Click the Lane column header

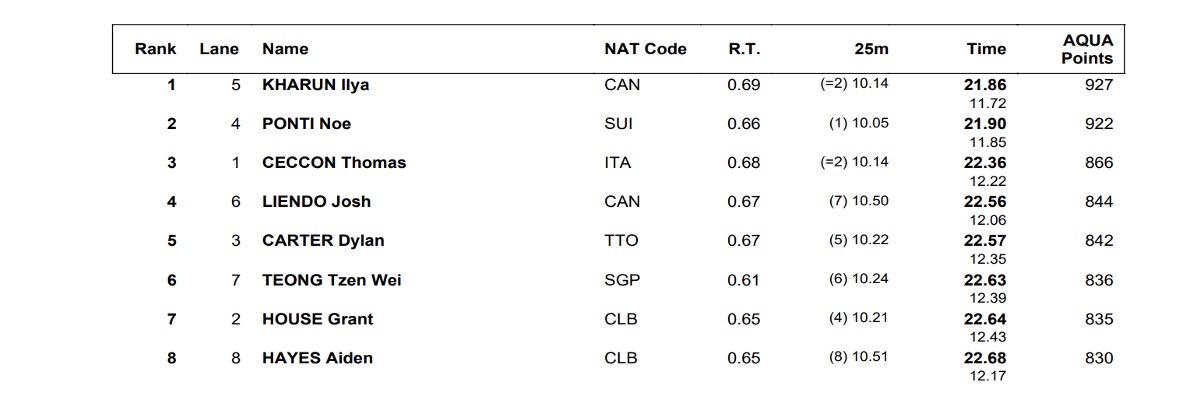(219, 48)
